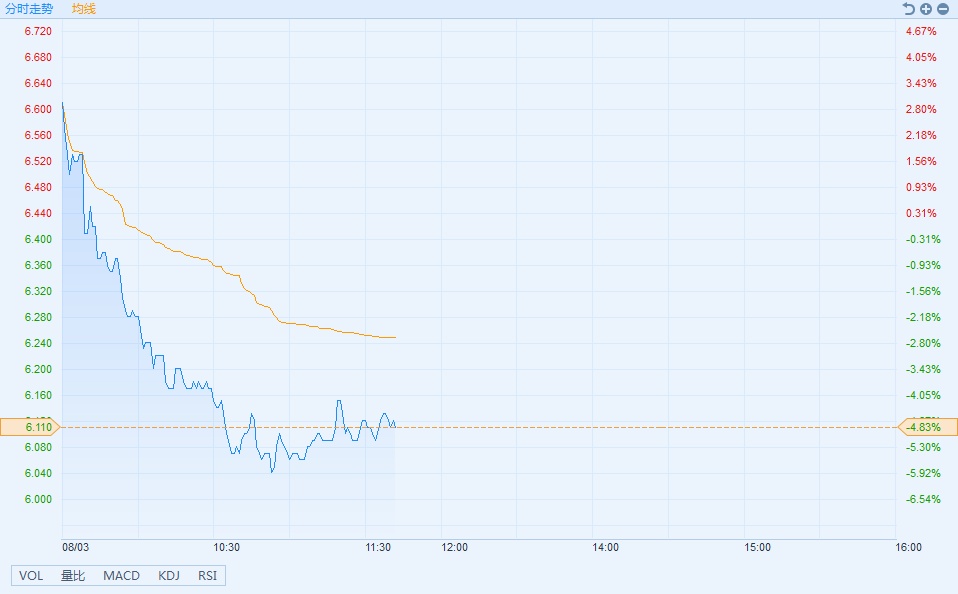Click the 11:30 time axis label
This screenshot has height=594, width=958.
coord(378,548)
